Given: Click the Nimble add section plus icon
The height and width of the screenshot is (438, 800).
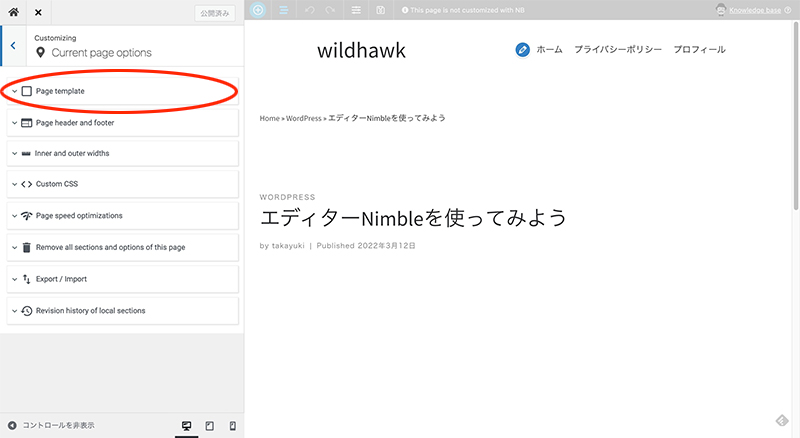Looking at the screenshot, I should 258,10.
